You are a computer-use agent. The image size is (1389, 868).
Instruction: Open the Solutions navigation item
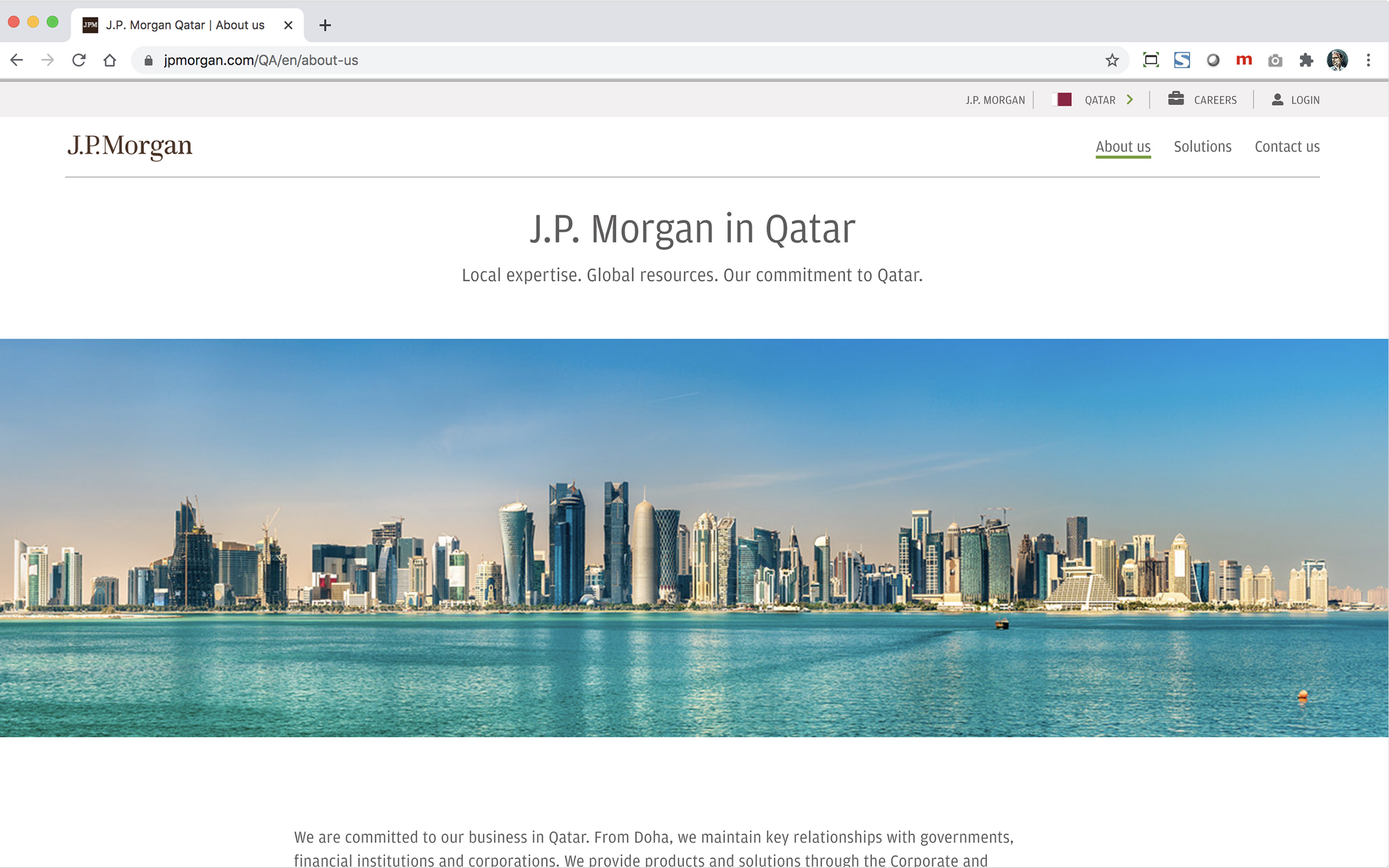[1202, 147]
